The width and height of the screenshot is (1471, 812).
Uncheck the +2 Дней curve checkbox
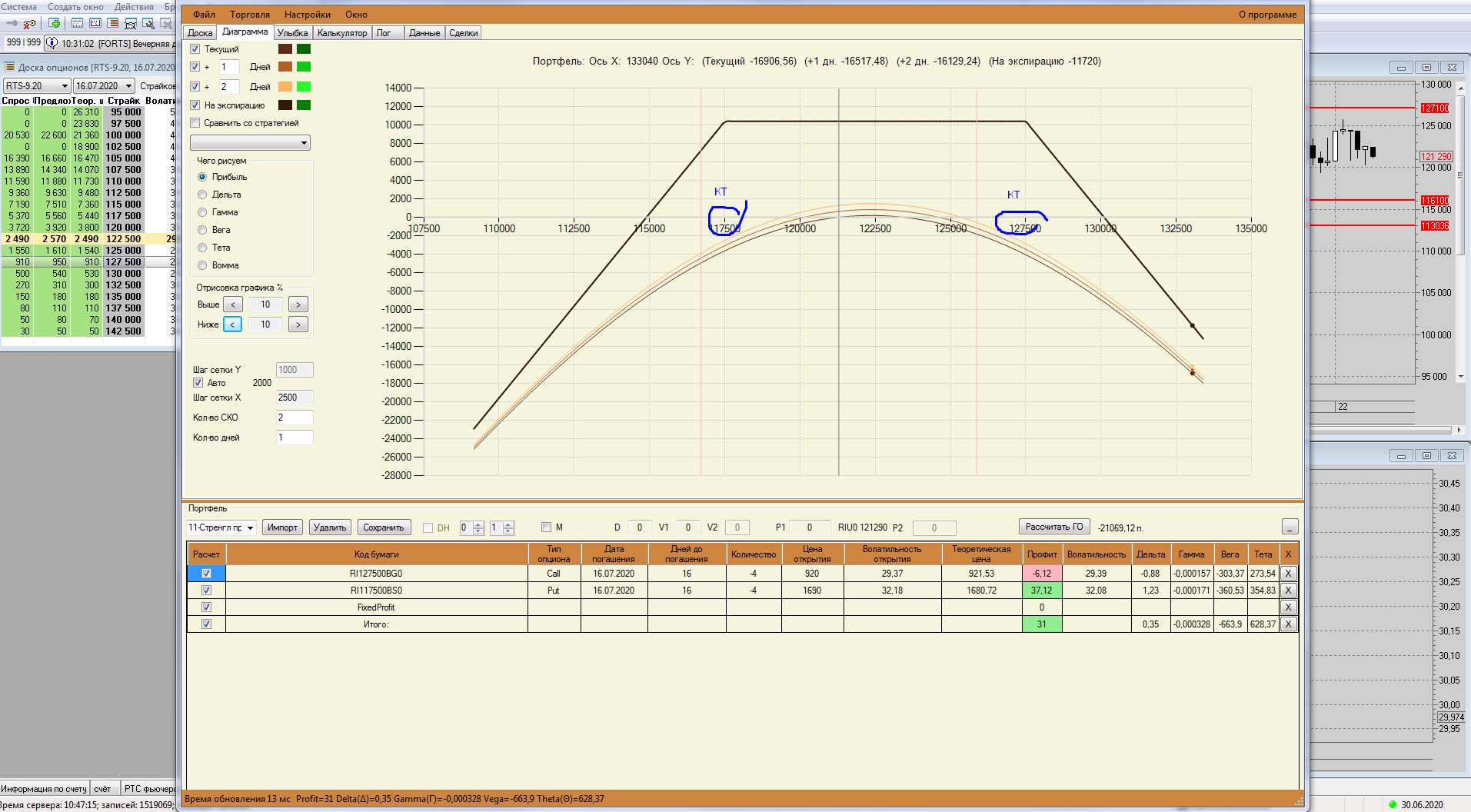point(195,86)
